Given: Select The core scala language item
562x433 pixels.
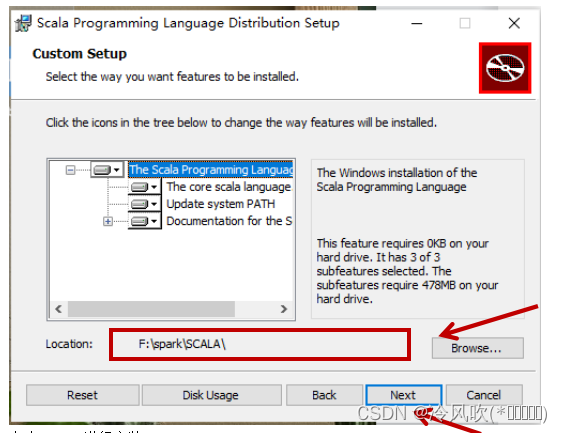Looking at the screenshot, I should tap(229, 187).
